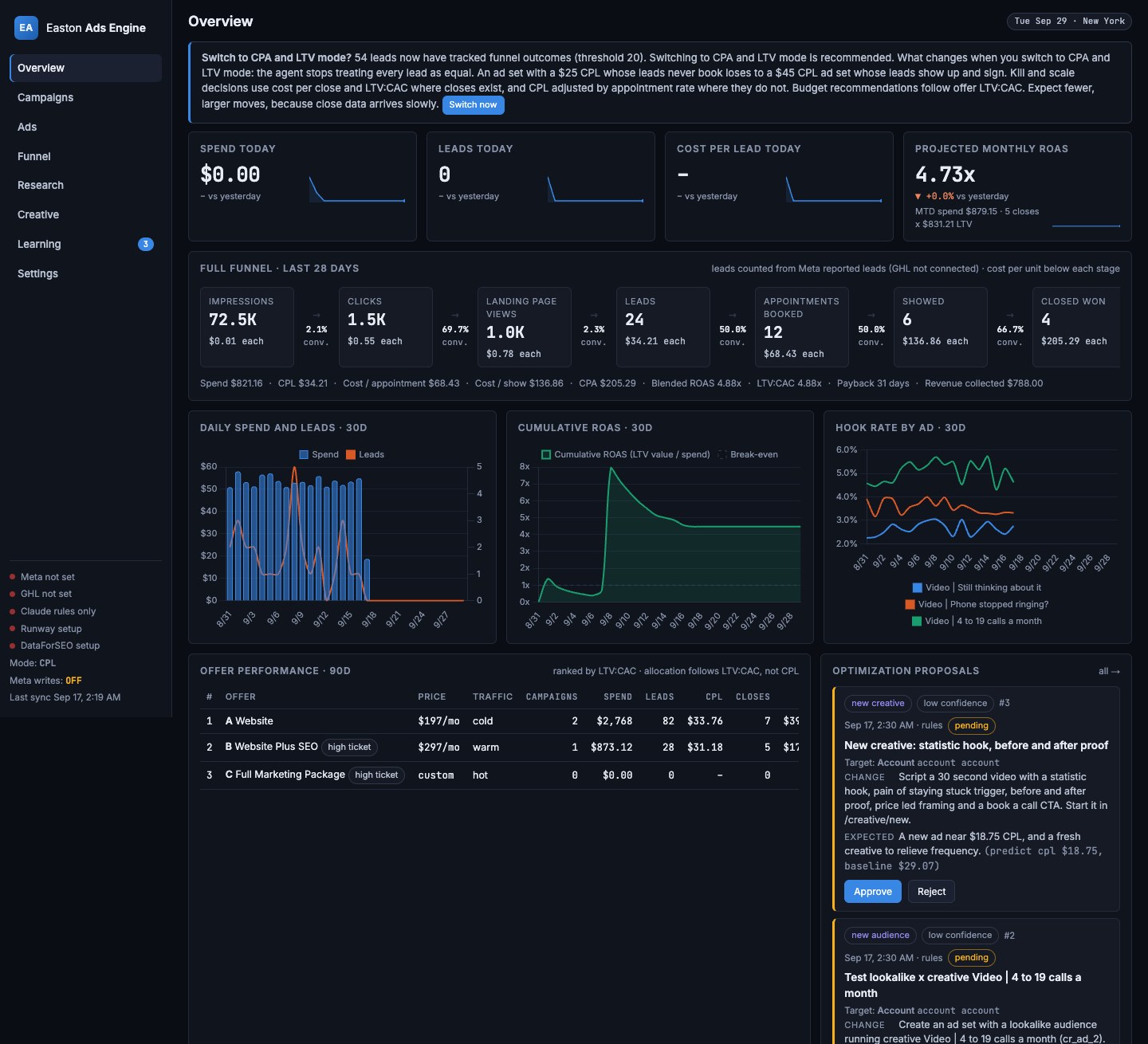Click the SPEND column header
This screenshot has width=1148, height=1044.
click(x=618, y=697)
